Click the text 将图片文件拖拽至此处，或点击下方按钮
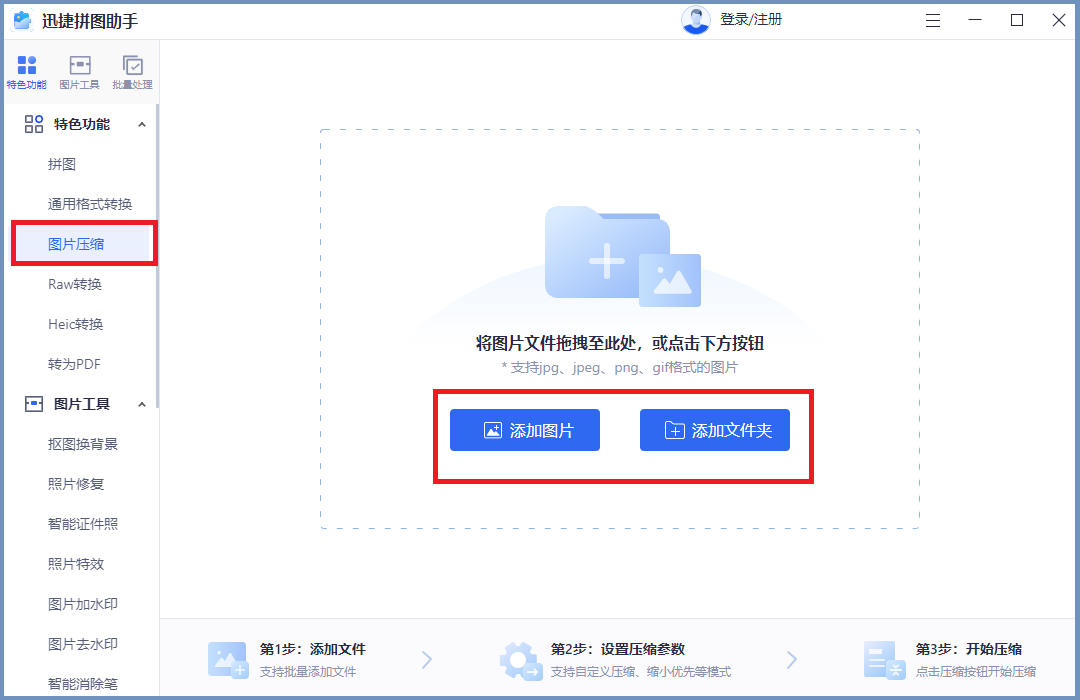The width and height of the screenshot is (1080, 700). [x=620, y=343]
